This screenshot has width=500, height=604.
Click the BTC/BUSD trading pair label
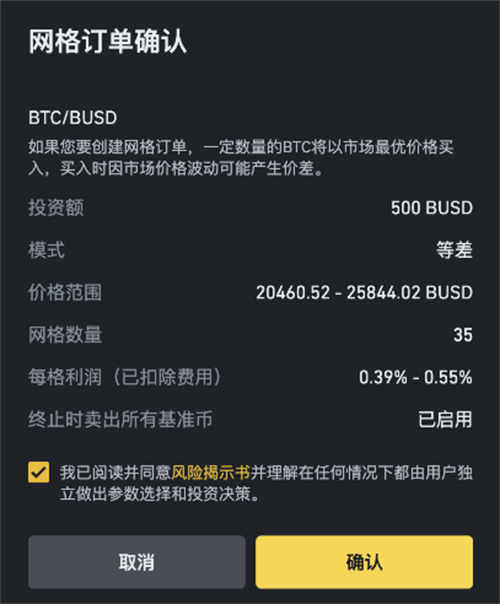[x=72, y=118]
